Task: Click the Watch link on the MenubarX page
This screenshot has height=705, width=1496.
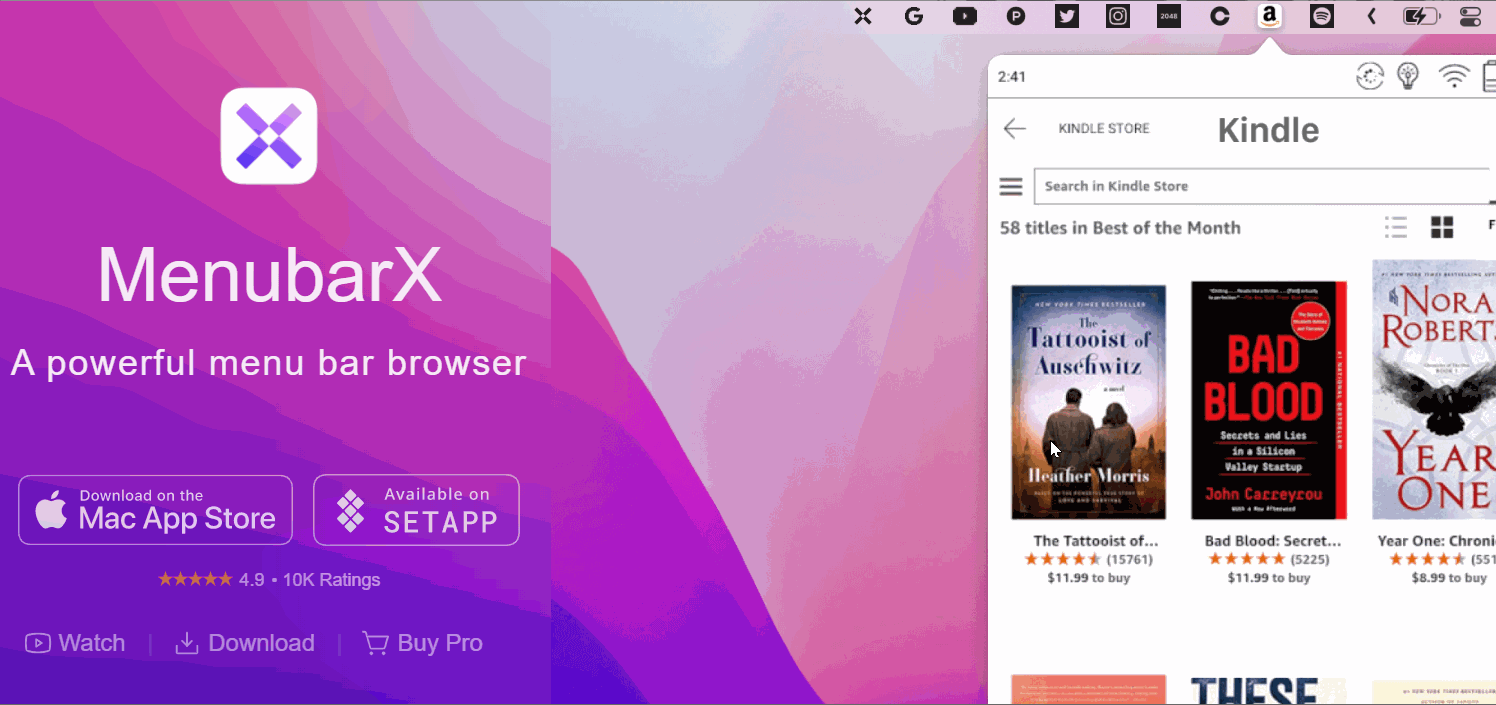Action: click(x=74, y=643)
